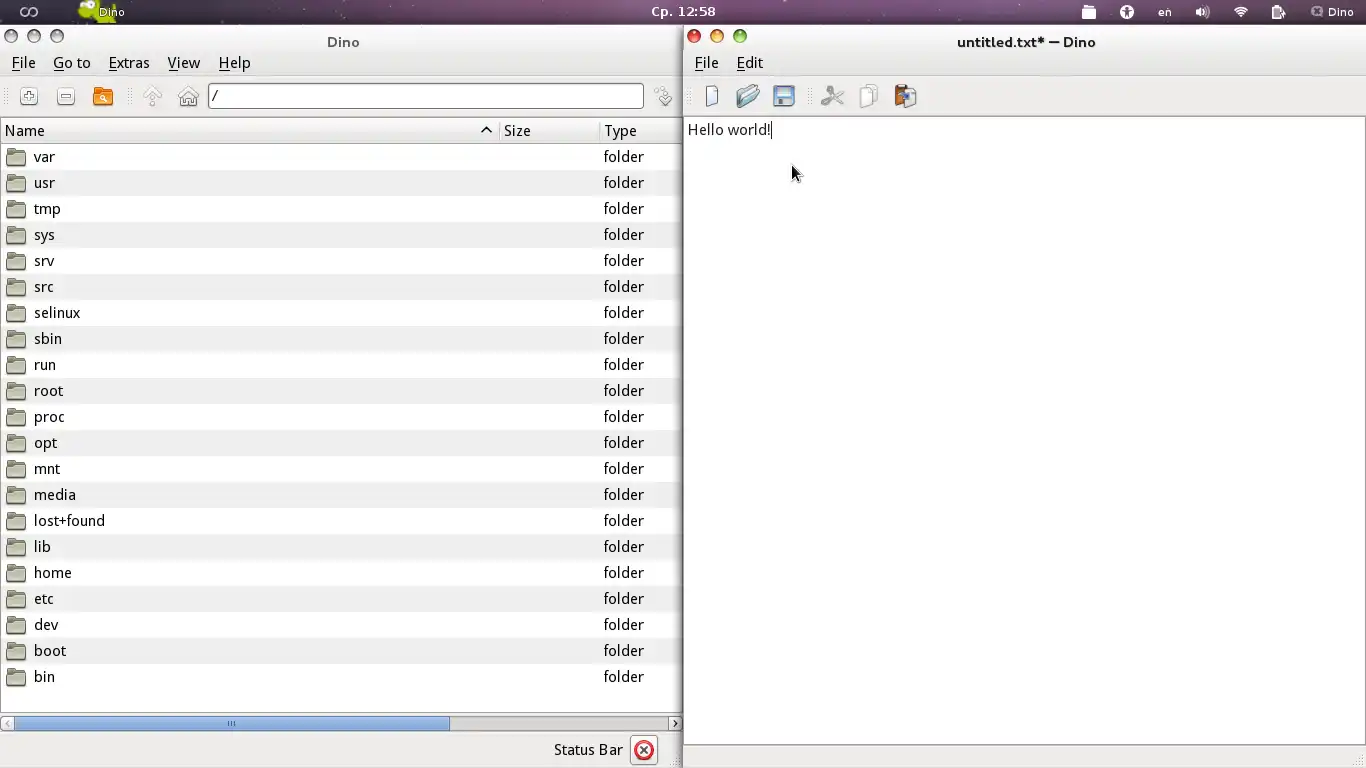Click the horizontal scrollbar thumb in file list

point(231,724)
